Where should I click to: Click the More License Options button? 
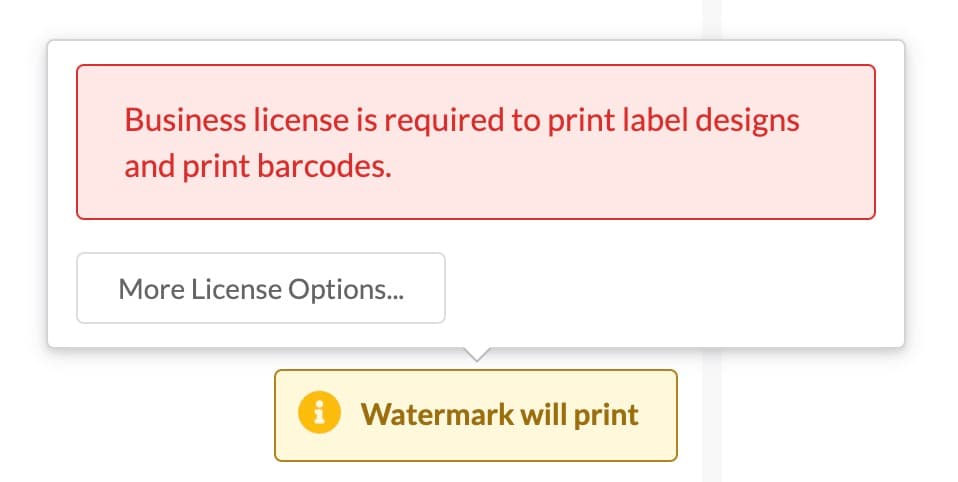(260, 288)
